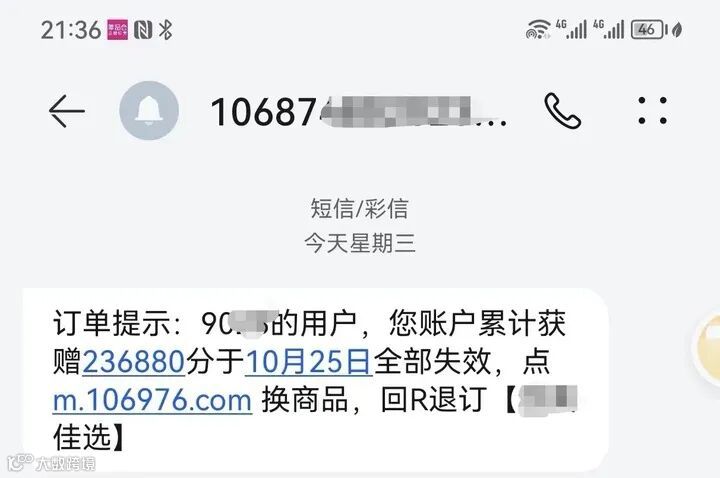This screenshot has height=478, width=720.
Task: Tap the 21:36 status bar clock
Action: point(71,30)
